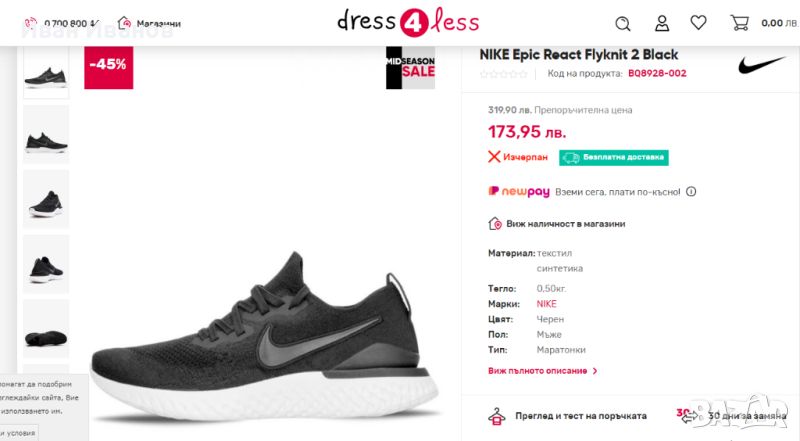Open the NIKE brand link
The height and width of the screenshot is (441, 800).
click(x=547, y=303)
